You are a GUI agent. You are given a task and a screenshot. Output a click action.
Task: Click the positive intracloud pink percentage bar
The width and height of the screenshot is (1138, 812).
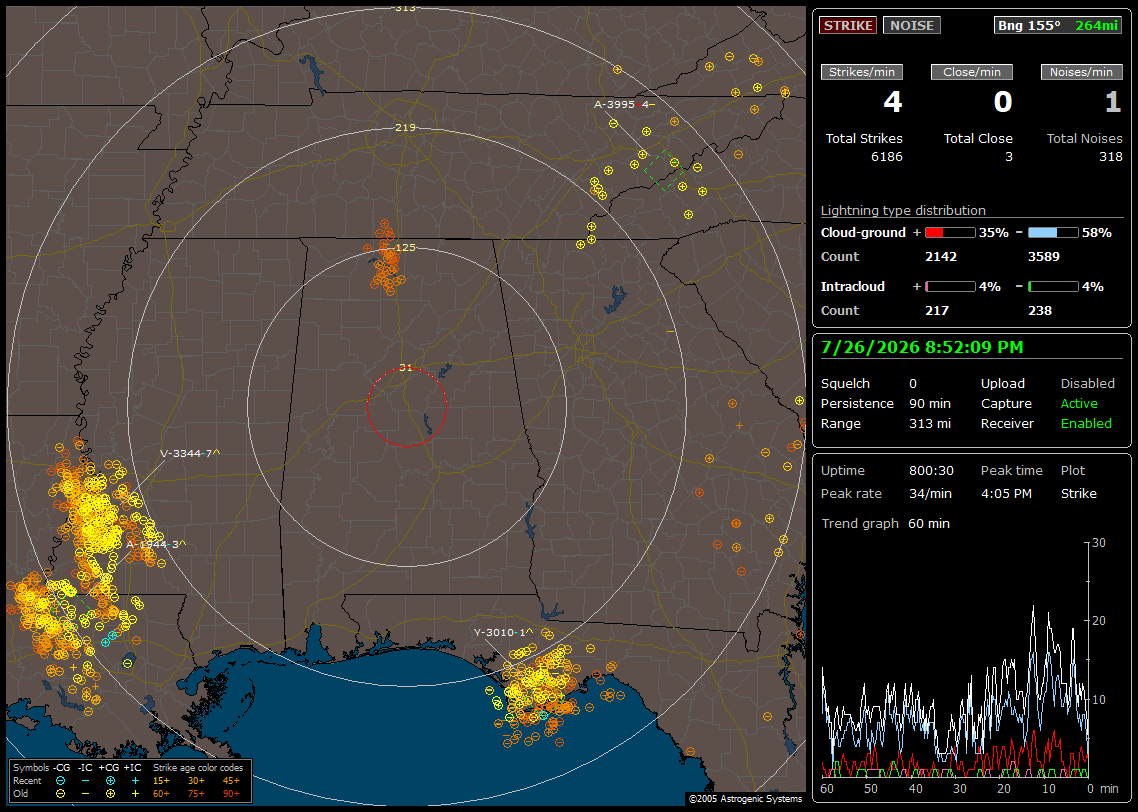click(x=950, y=287)
